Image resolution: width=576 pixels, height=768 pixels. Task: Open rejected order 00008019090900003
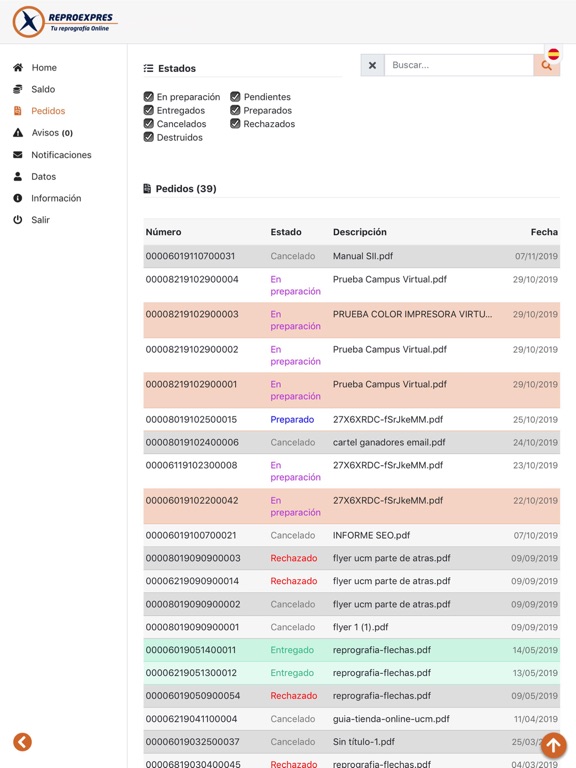click(351, 558)
